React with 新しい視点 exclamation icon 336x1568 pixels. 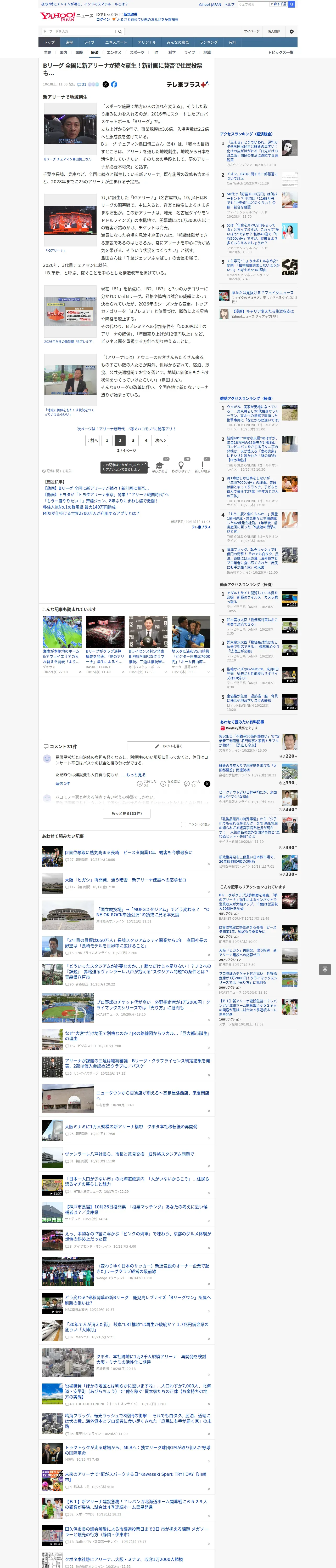pyautogui.click(x=203, y=465)
